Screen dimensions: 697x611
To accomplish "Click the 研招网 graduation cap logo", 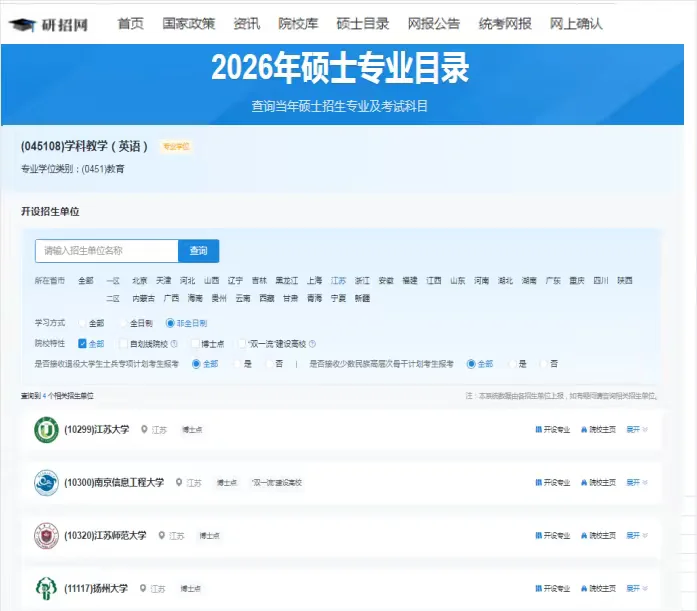I will tap(22, 24).
